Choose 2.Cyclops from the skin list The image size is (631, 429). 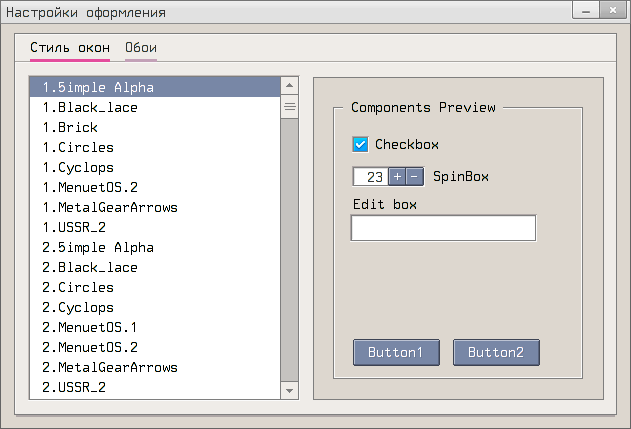point(78,308)
